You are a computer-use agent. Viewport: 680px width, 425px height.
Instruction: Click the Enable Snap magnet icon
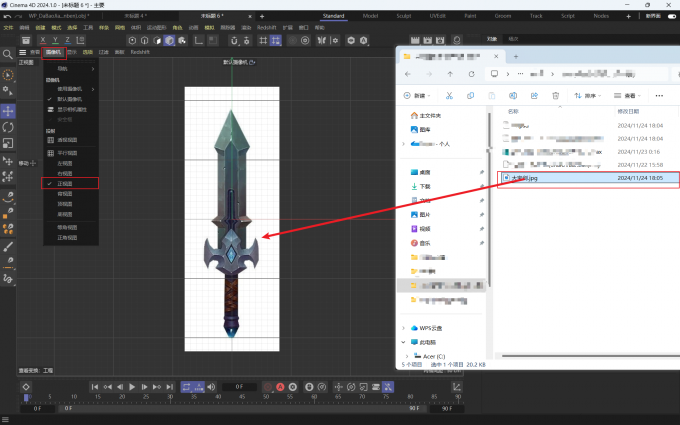pyautogui.click(x=234, y=40)
